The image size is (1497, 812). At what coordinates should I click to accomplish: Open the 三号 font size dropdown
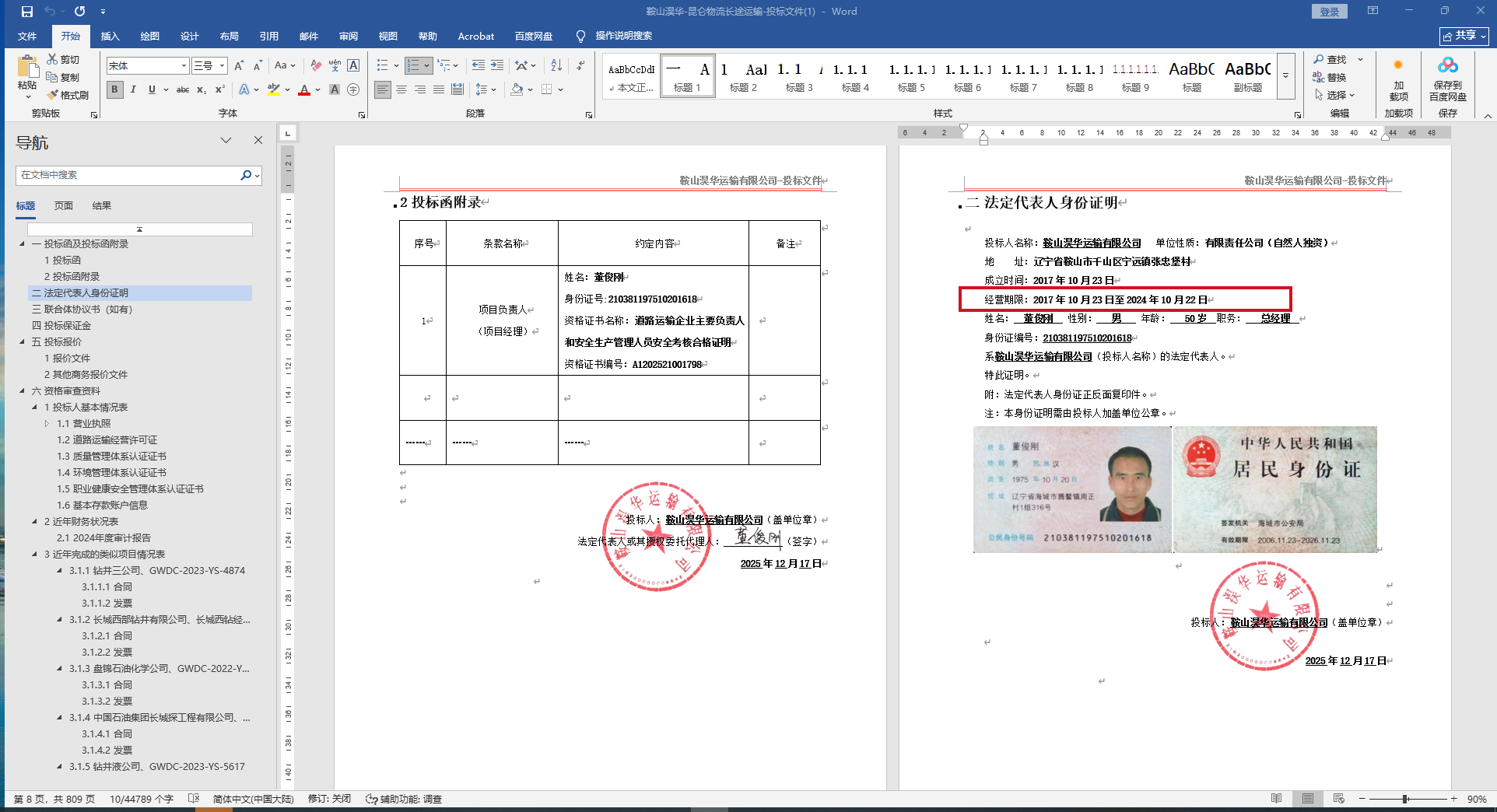[222, 66]
